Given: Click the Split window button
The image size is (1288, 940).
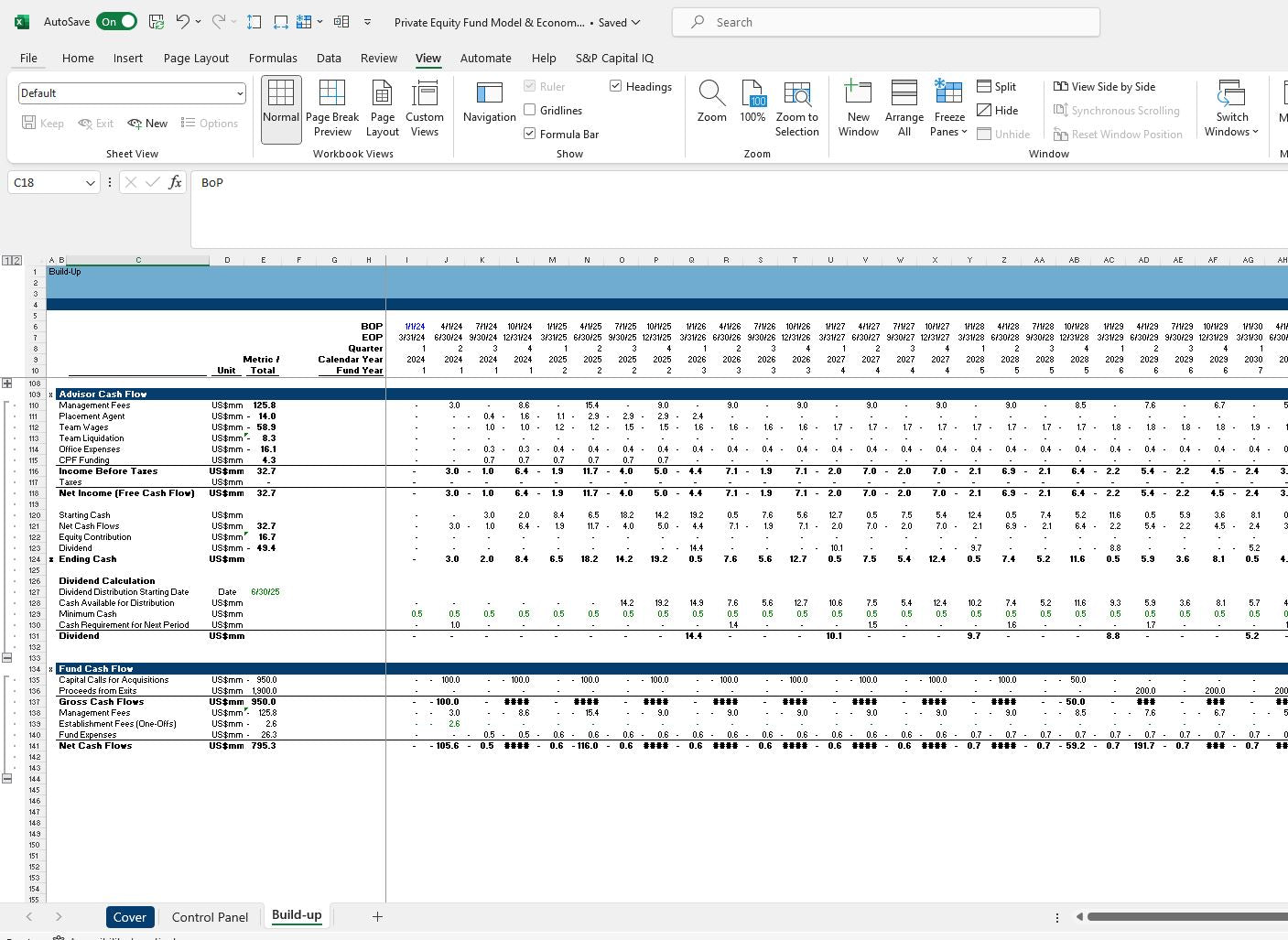Looking at the screenshot, I should (997, 86).
